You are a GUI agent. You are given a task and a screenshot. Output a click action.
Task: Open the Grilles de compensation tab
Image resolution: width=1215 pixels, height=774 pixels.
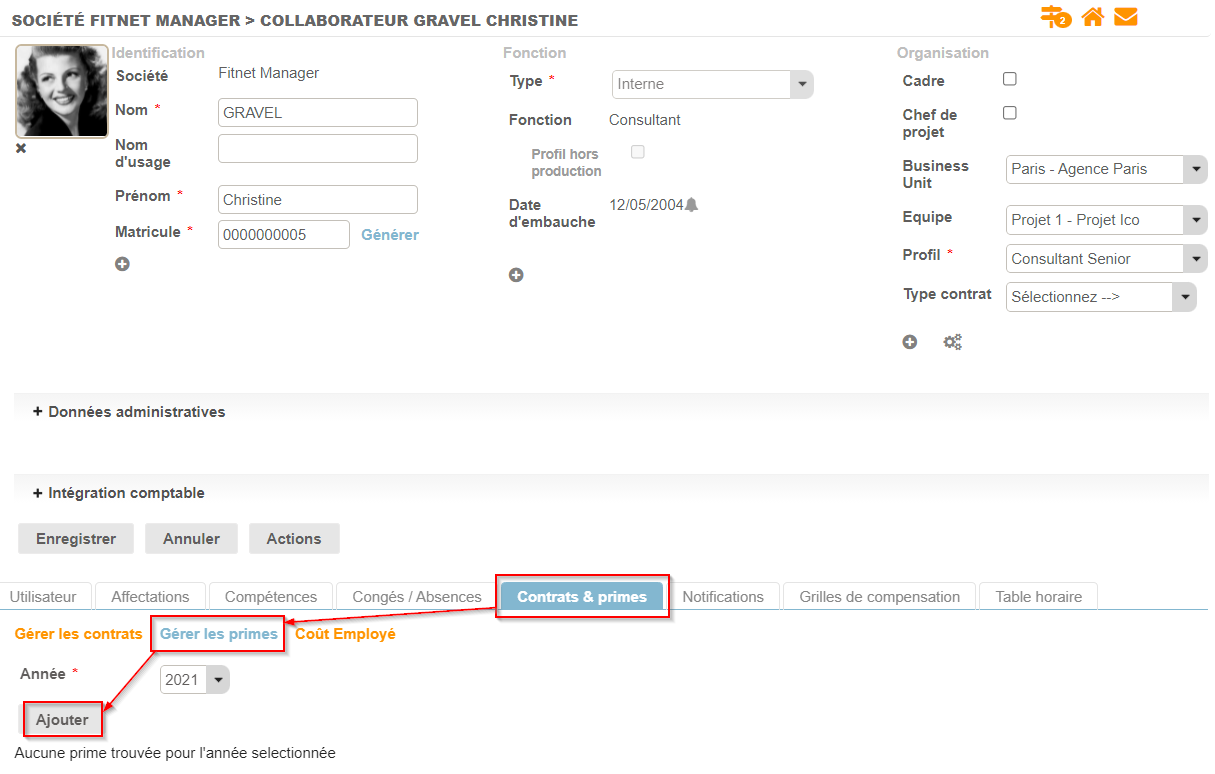pos(879,597)
